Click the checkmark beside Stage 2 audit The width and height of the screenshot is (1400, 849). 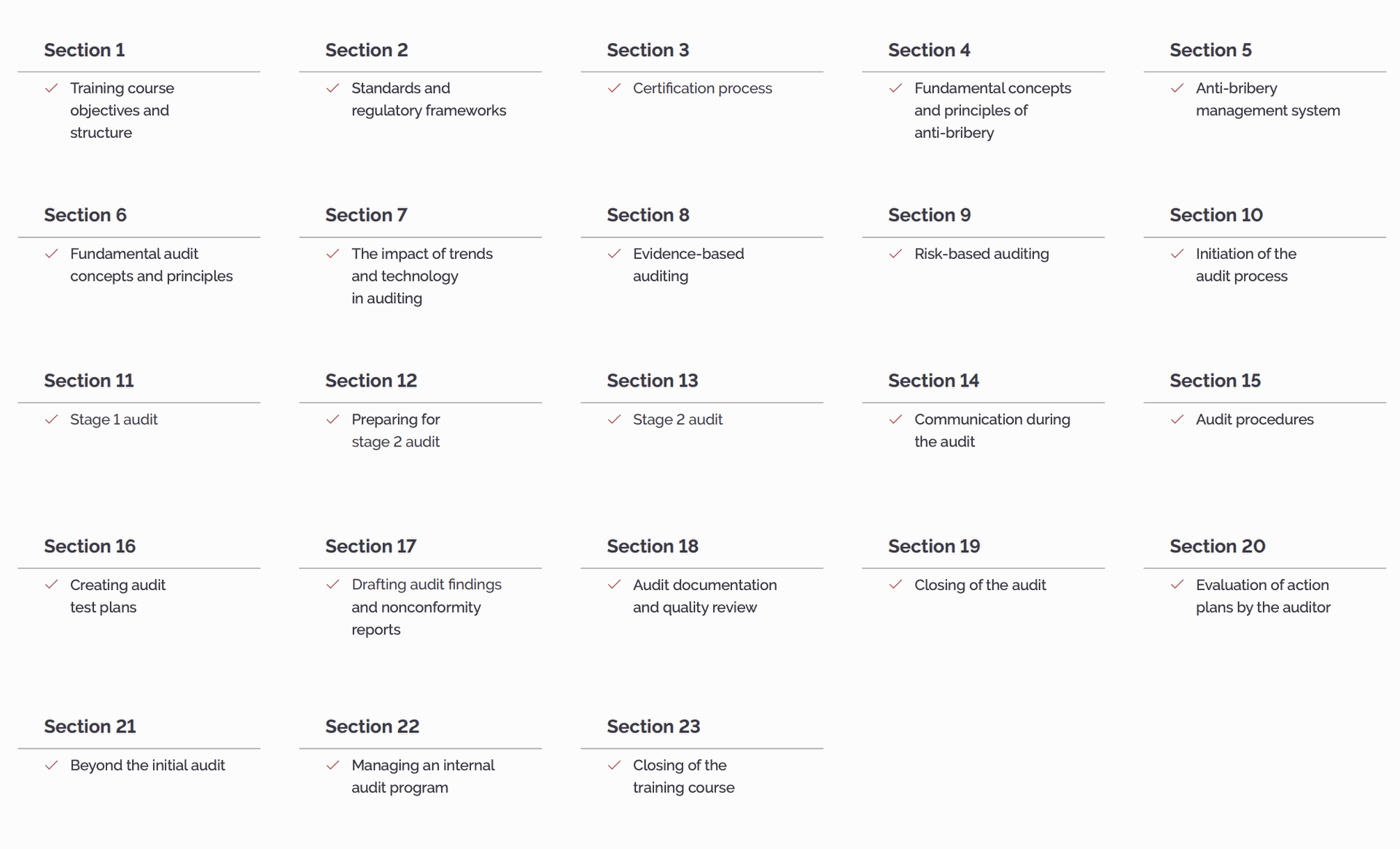[x=615, y=419]
